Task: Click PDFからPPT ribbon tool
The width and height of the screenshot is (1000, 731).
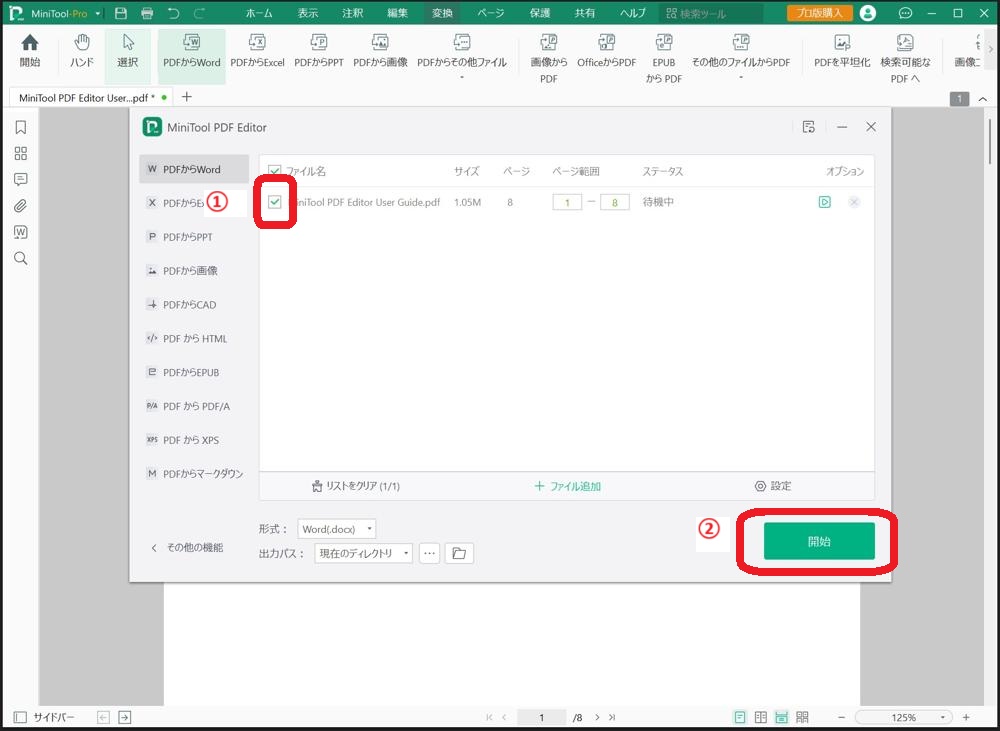Action: [x=319, y=52]
